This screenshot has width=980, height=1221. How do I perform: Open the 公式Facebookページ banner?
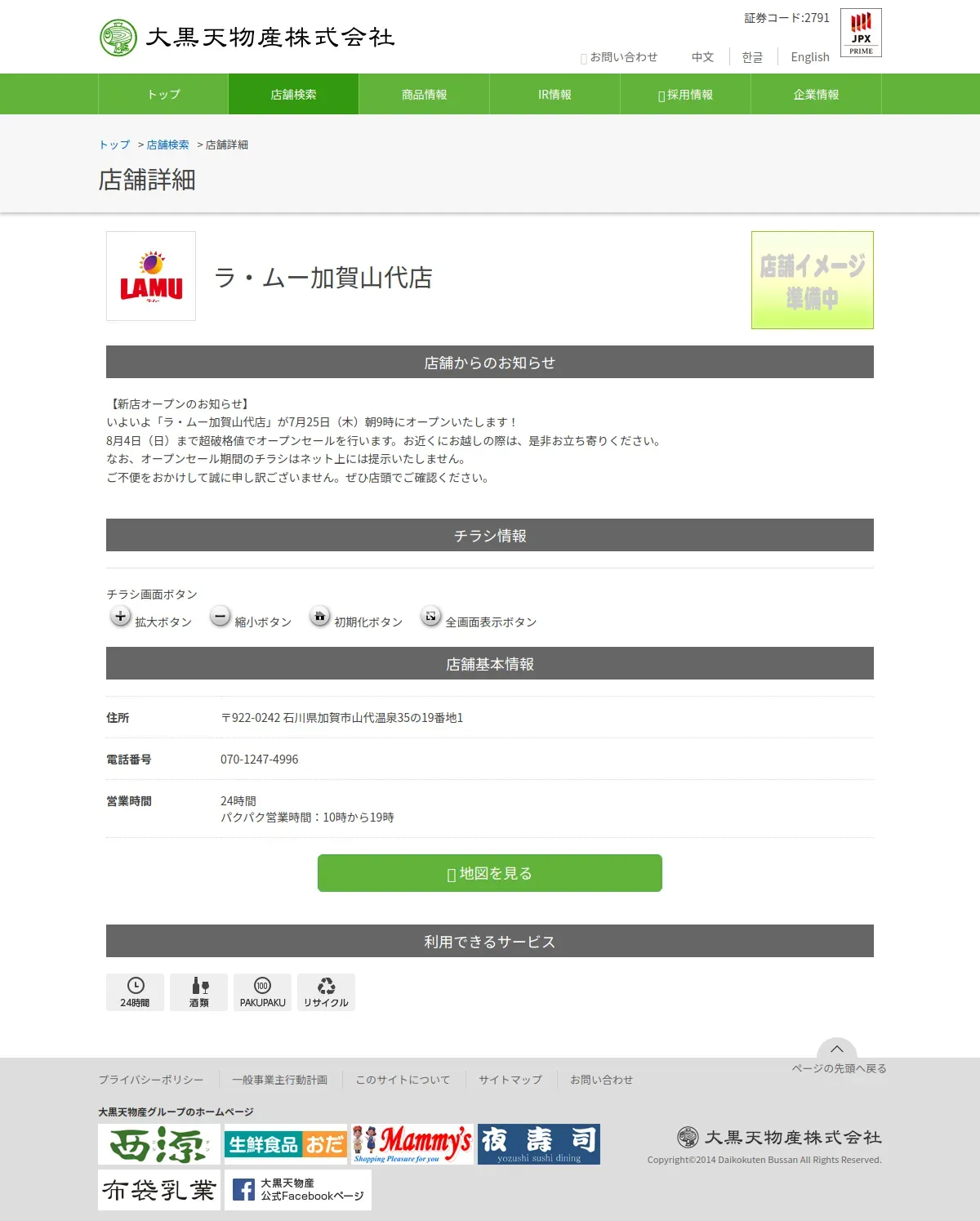(x=298, y=1190)
